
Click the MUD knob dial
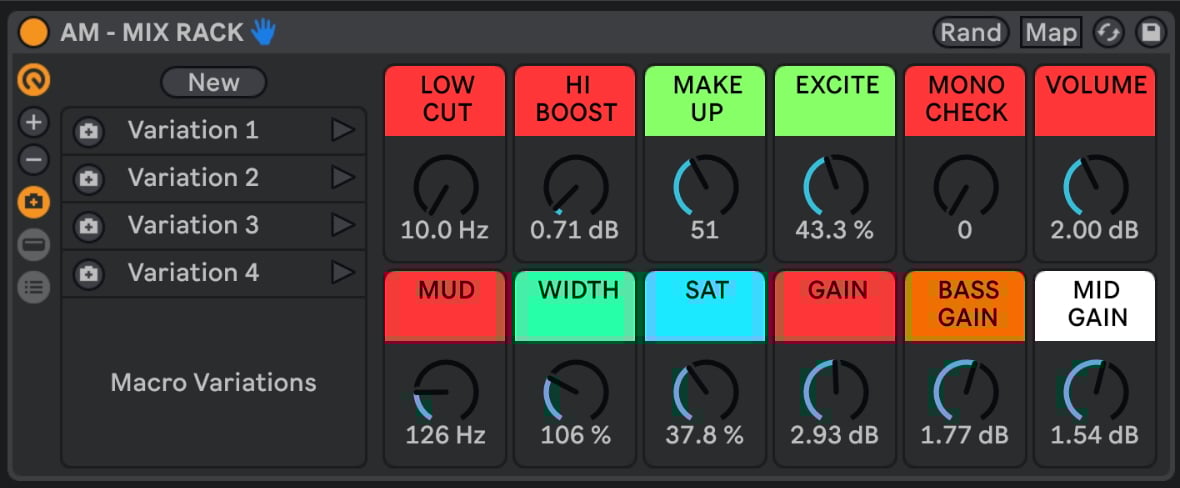[x=446, y=391]
